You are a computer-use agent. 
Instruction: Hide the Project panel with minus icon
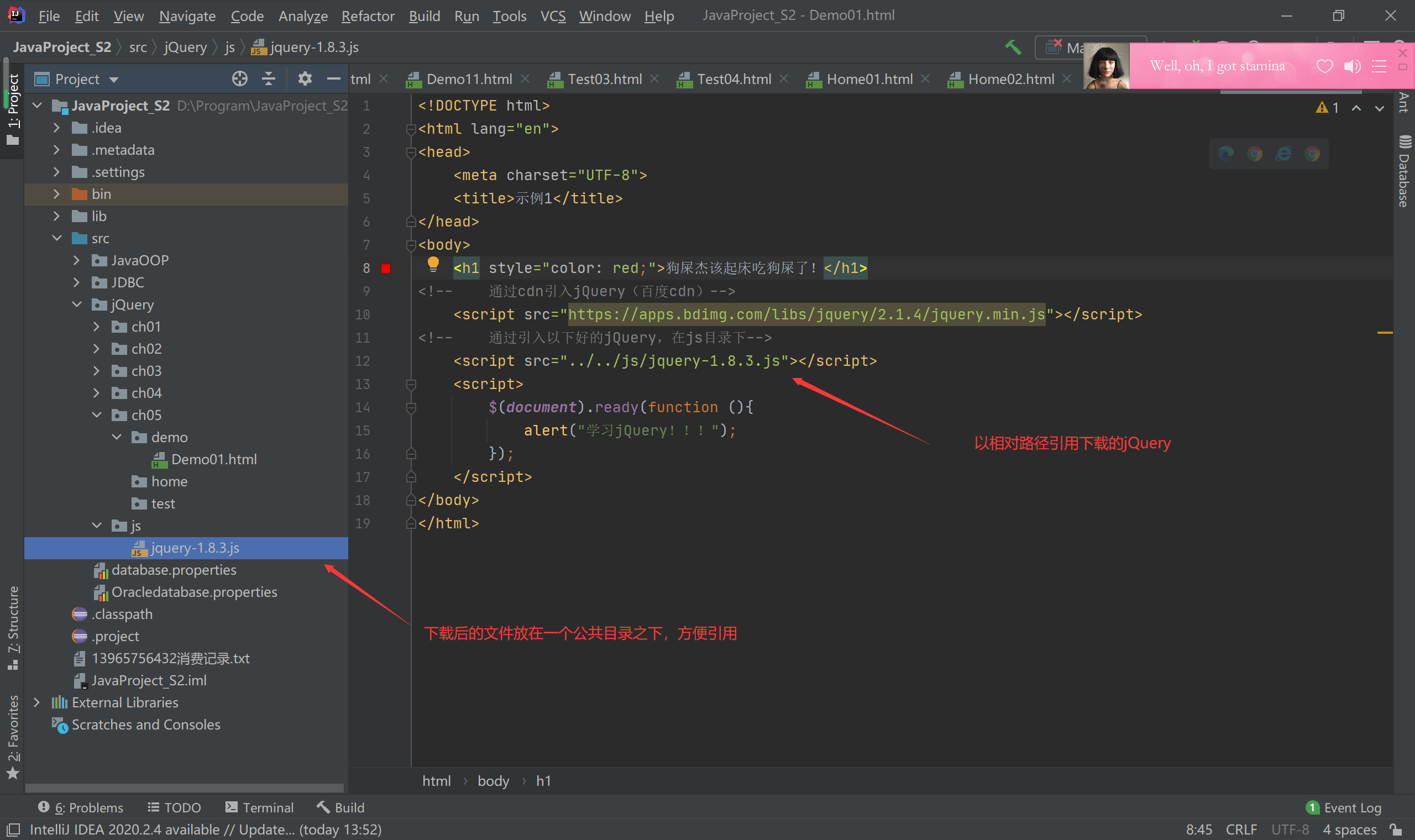click(333, 78)
